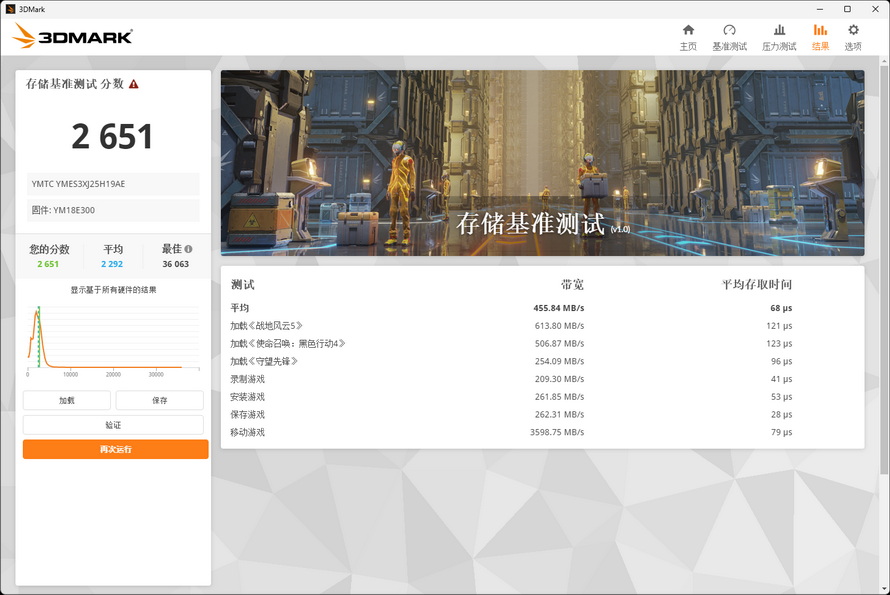Click bandwidth value 613.80 MB/s
The height and width of the screenshot is (595, 890).
point(559,325)
